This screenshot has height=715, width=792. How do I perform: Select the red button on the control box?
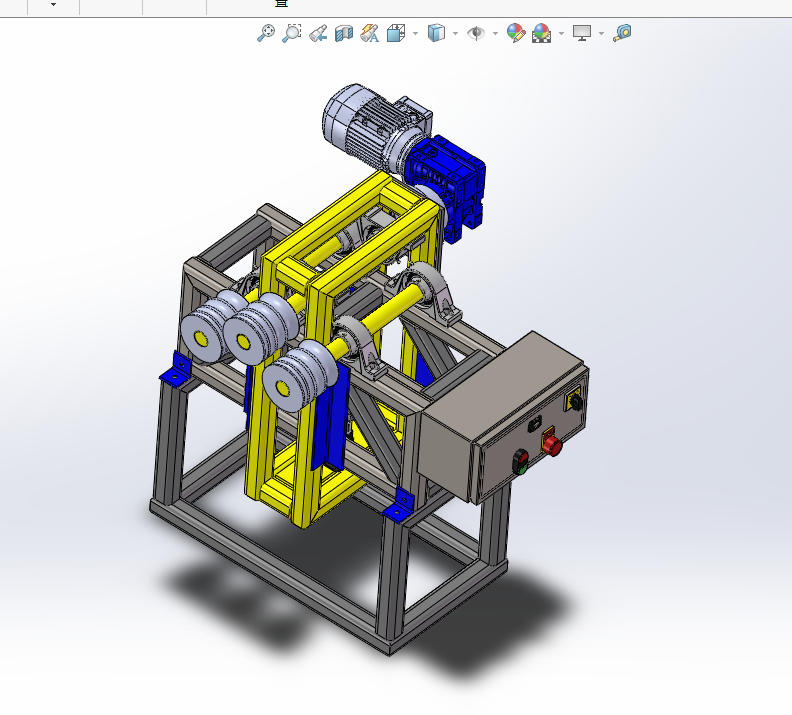pyautogui.click(x=551, y=445)
